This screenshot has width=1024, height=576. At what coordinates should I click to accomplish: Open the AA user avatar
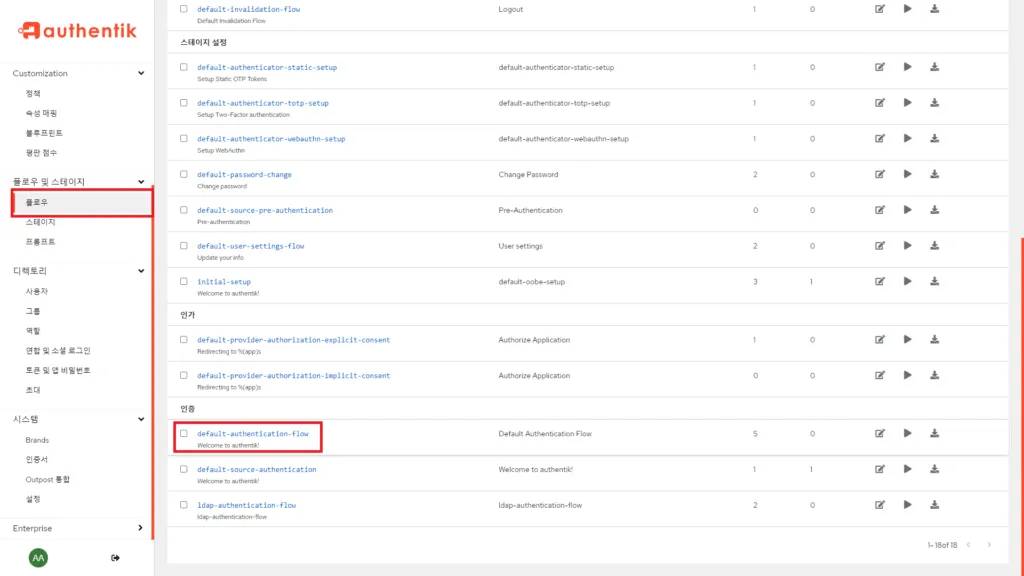click(x=38, y=557)
